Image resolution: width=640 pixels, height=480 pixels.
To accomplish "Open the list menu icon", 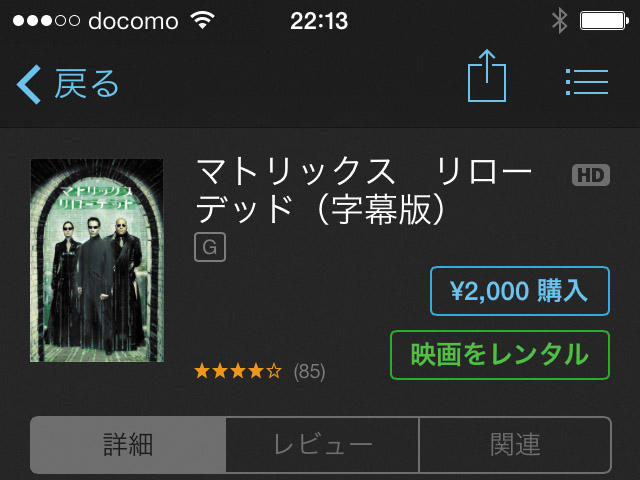I will (x=587, y=82).
